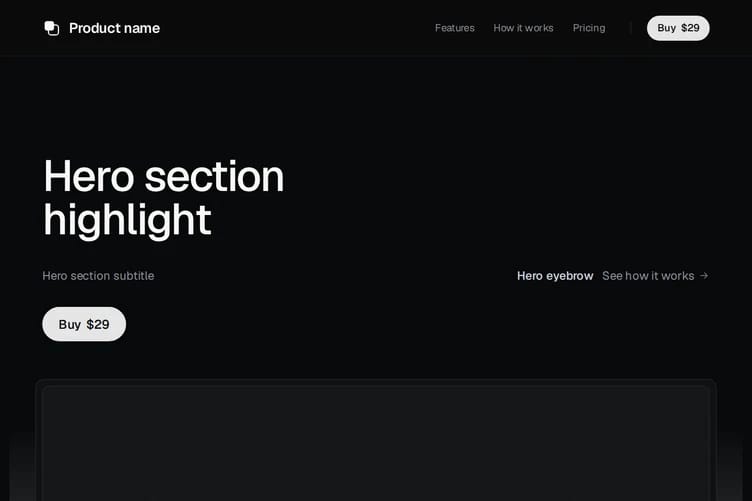Click the large Buy $29 hero button
752x501 pixels.
pyautogui.click(x=84, y=324)
